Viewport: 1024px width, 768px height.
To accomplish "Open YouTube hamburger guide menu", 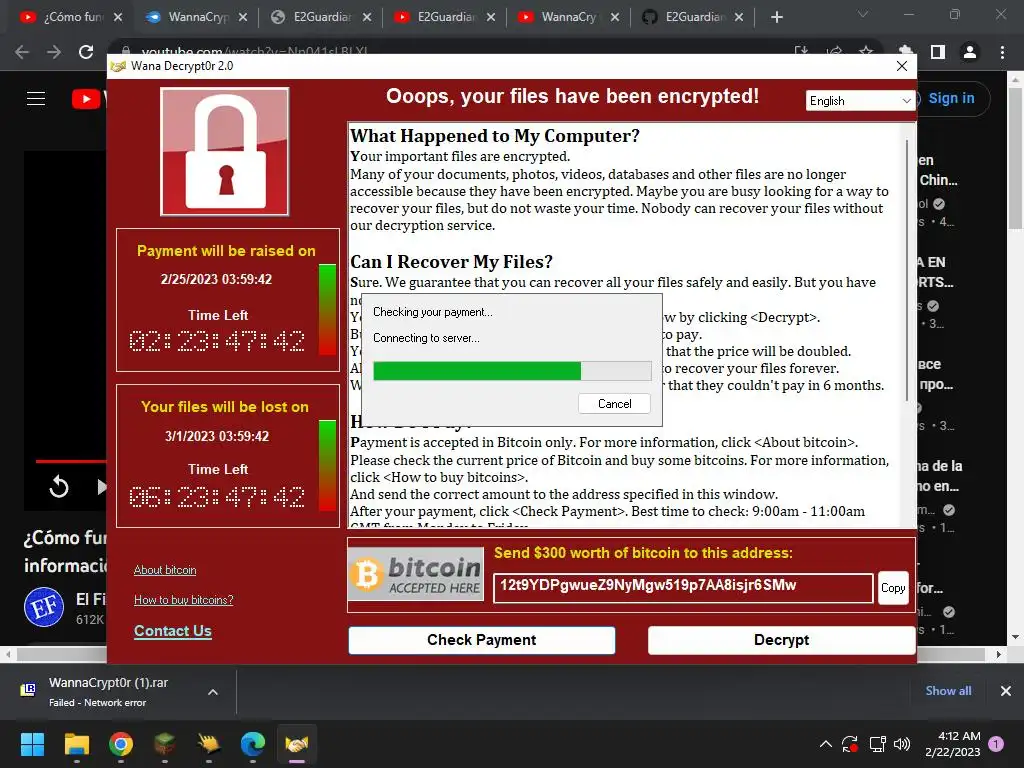I will (x=36, y=99).
